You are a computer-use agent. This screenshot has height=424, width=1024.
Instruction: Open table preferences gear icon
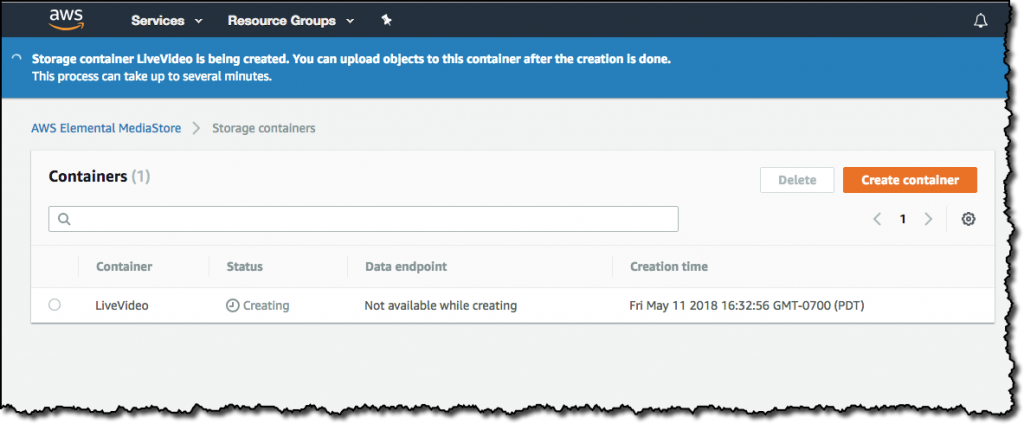click(968, 219)
